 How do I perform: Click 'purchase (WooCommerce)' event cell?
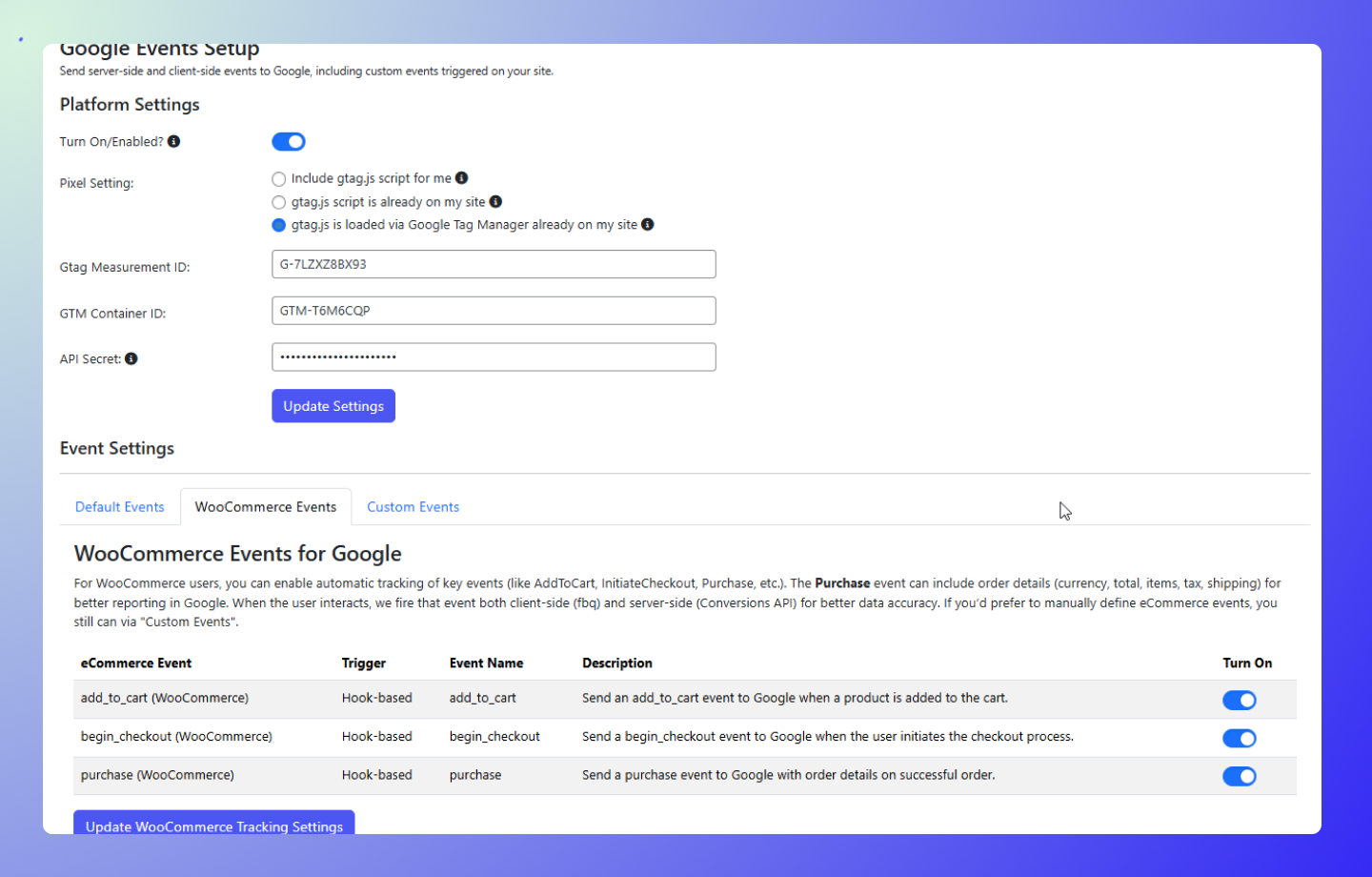[157, 775]
